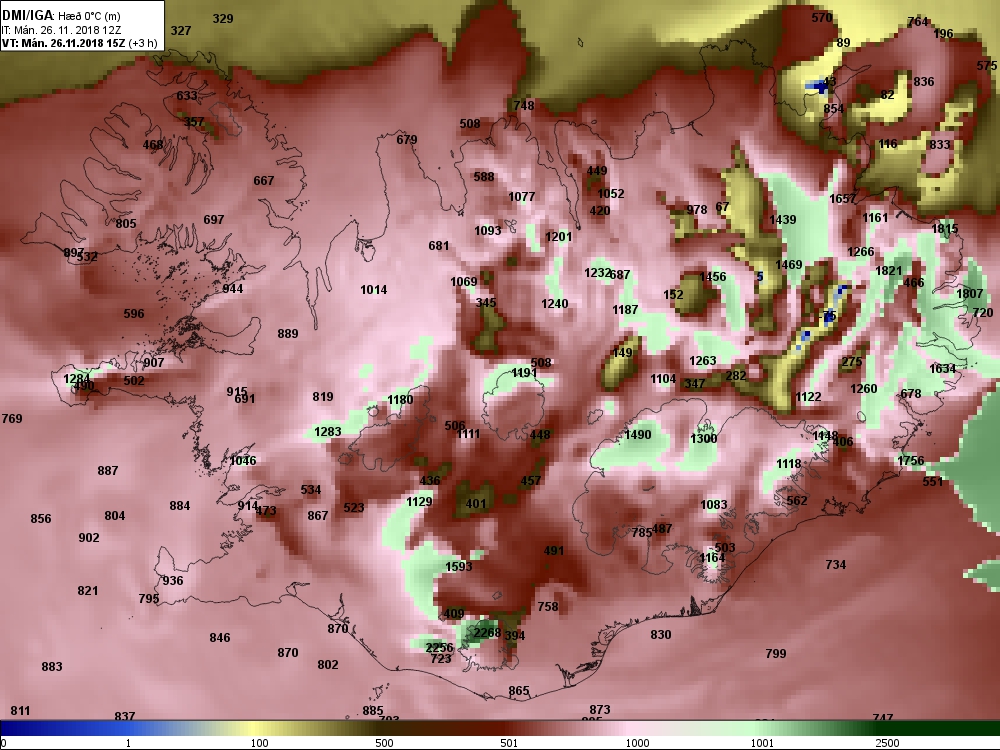Viewport: 1000px width, 750px height.
Task: Click the map value 1439
Action: coord(783,219)
